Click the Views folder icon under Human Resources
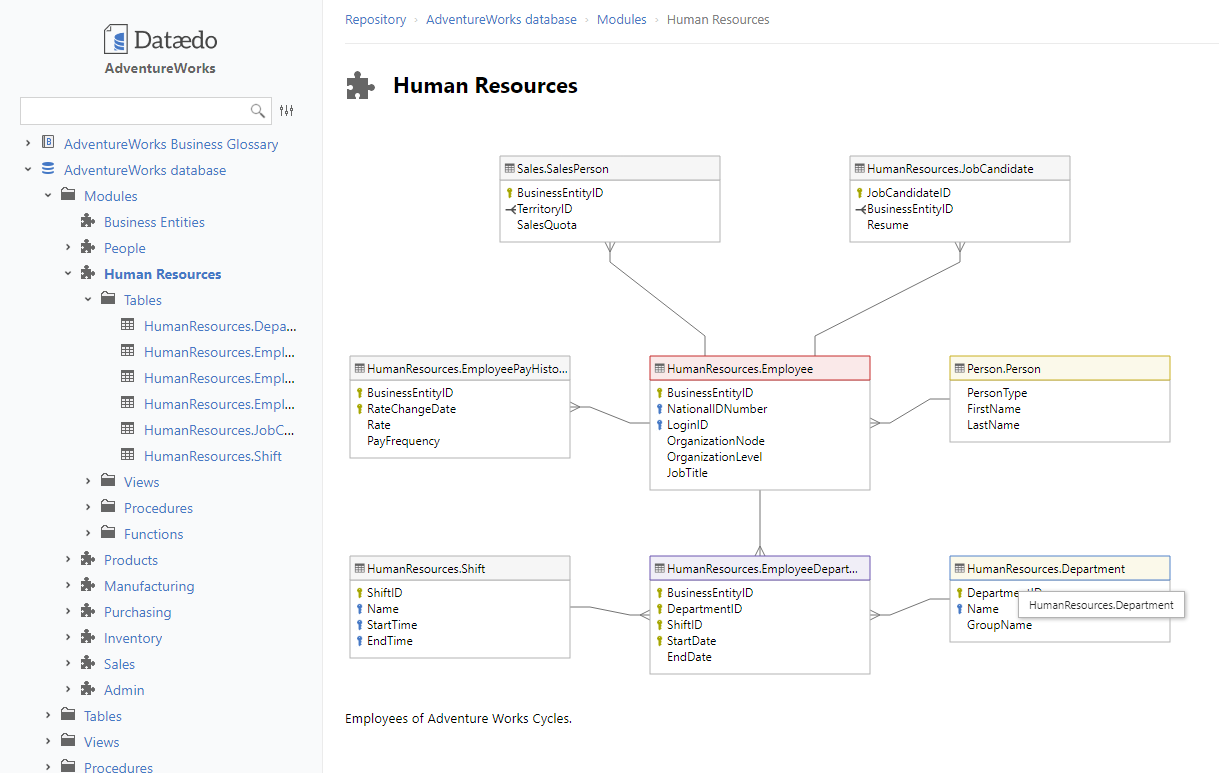1219x773 pixels. (x=108, y=481)
